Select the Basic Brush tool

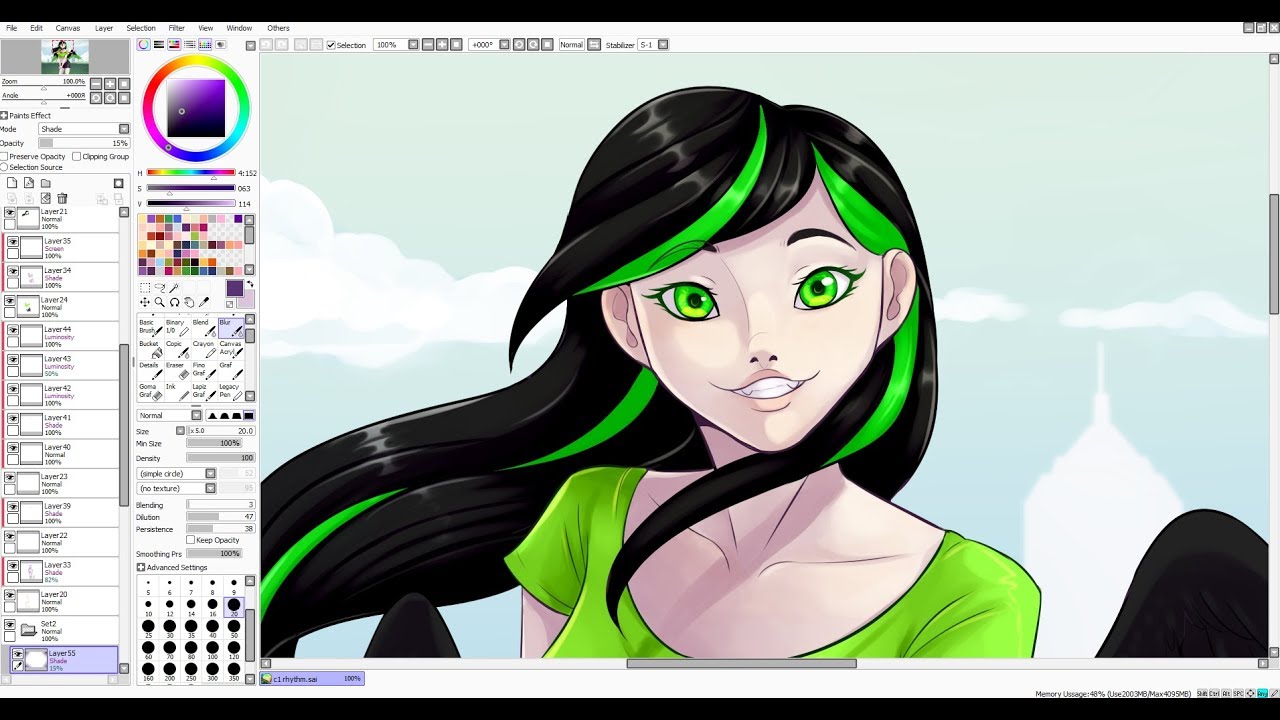pyautogui.click(x=149, y=327)
